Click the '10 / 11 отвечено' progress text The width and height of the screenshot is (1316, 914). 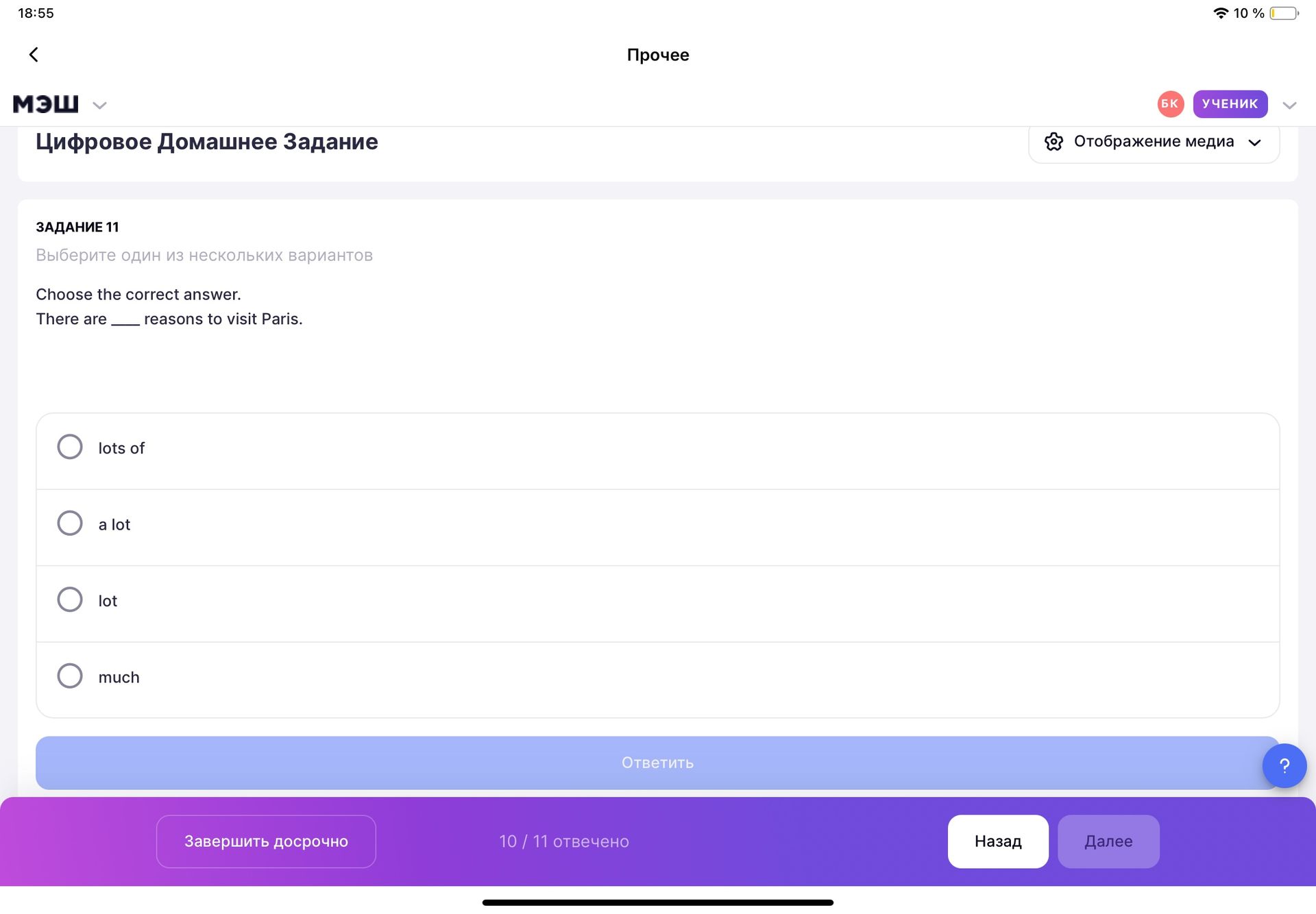click(x=564, y=841)
